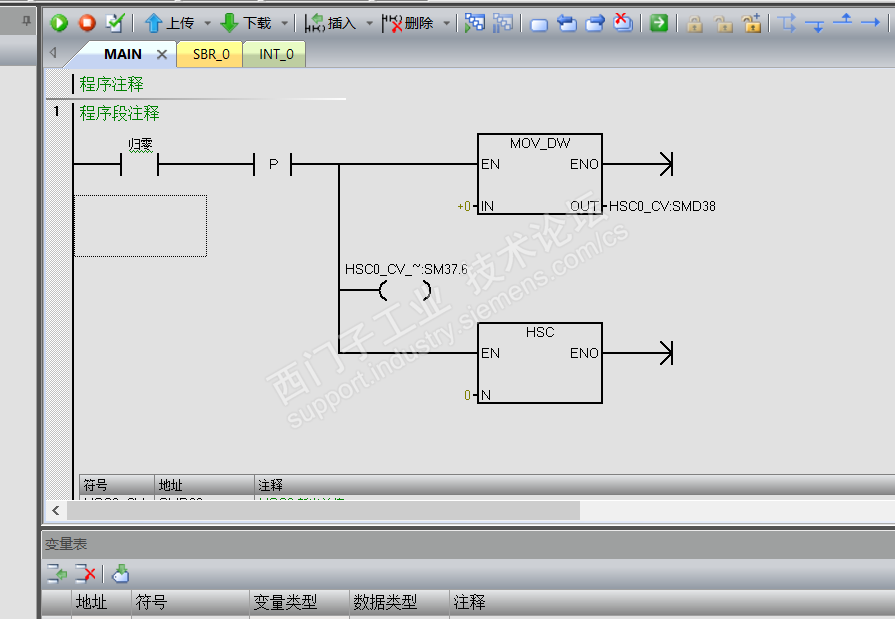Screen dimensions: 895x619
Task: Click the pin icon on the left panel
Action: [x=26, y=21]
